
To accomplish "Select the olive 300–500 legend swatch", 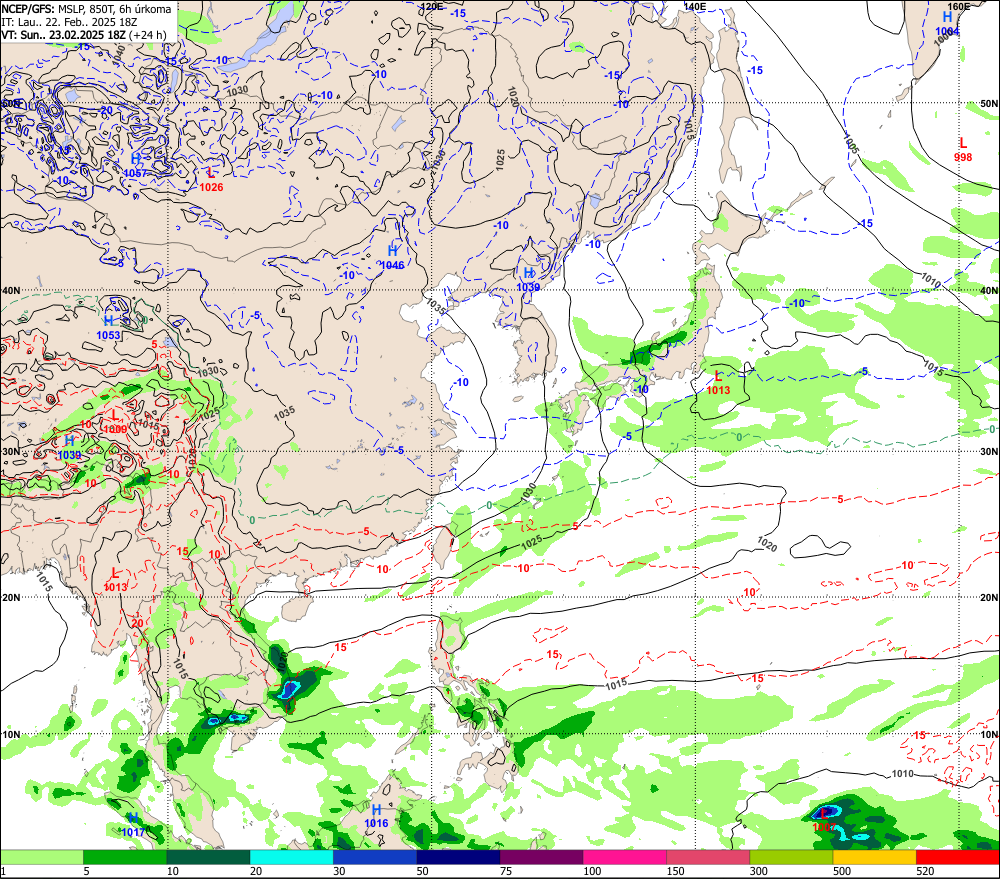I will 791,857.
